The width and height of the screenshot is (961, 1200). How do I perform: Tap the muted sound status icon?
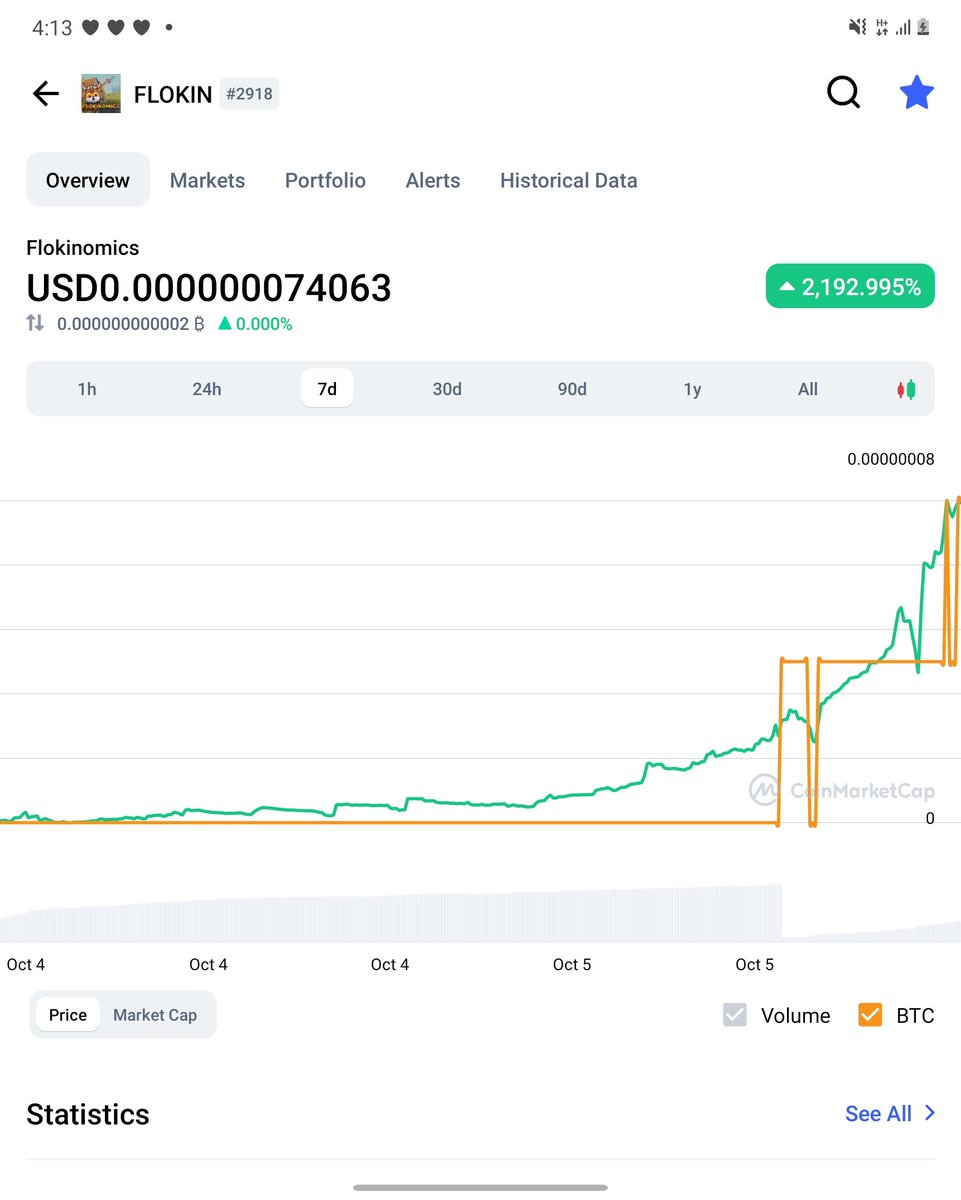857,28
